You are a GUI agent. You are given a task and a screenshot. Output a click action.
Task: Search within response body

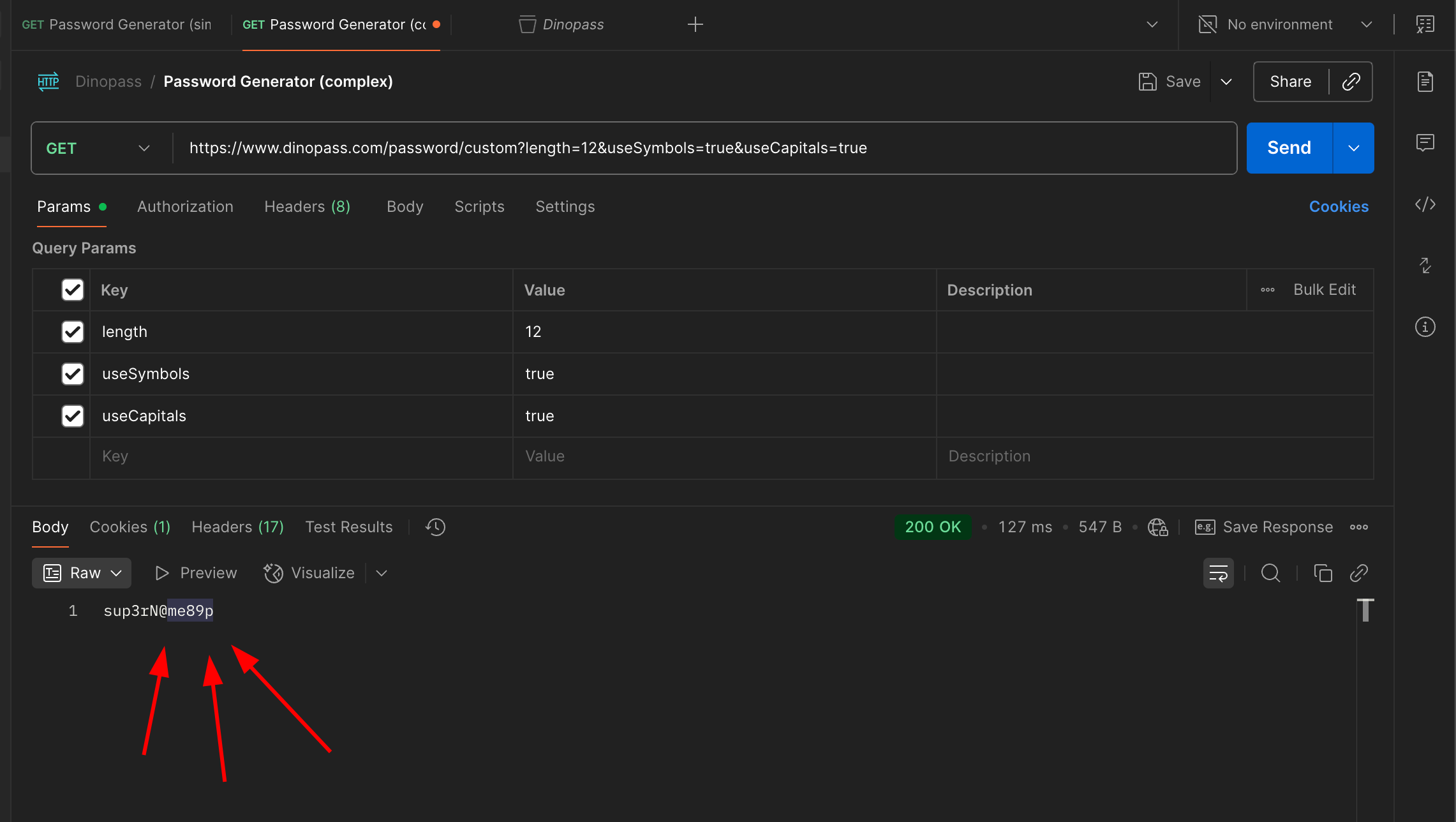[x=1270, y=573]
